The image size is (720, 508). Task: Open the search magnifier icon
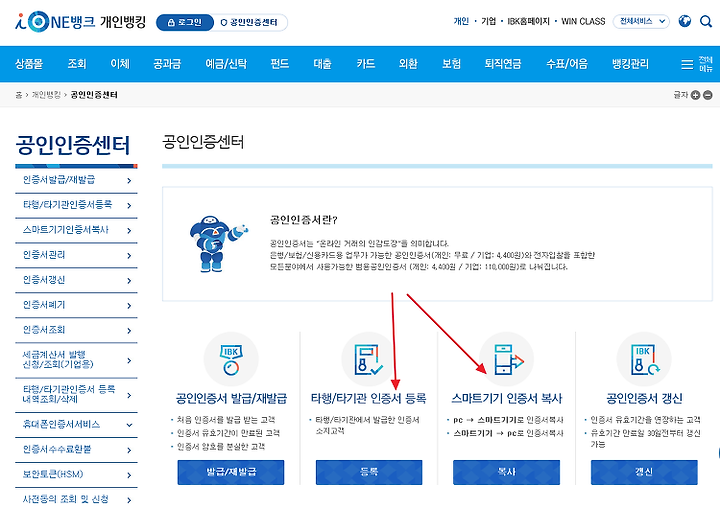pyautogui.click(x=706, y=21)
